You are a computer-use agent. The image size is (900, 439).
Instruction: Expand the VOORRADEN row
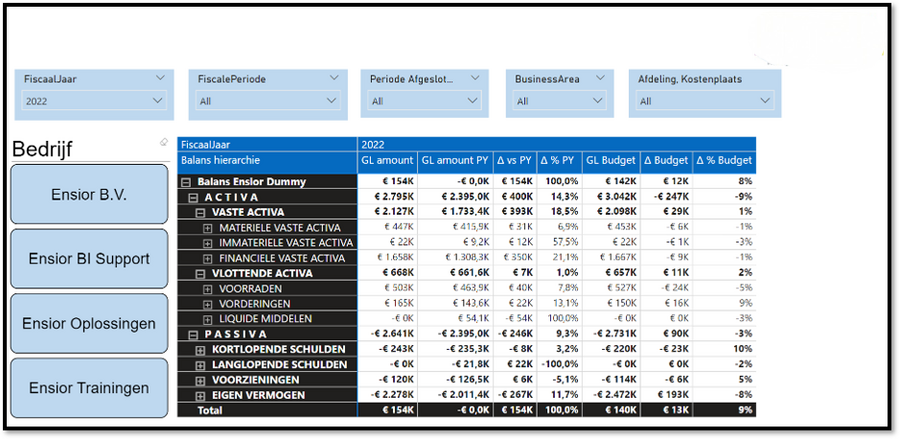[x=208, y=288]
